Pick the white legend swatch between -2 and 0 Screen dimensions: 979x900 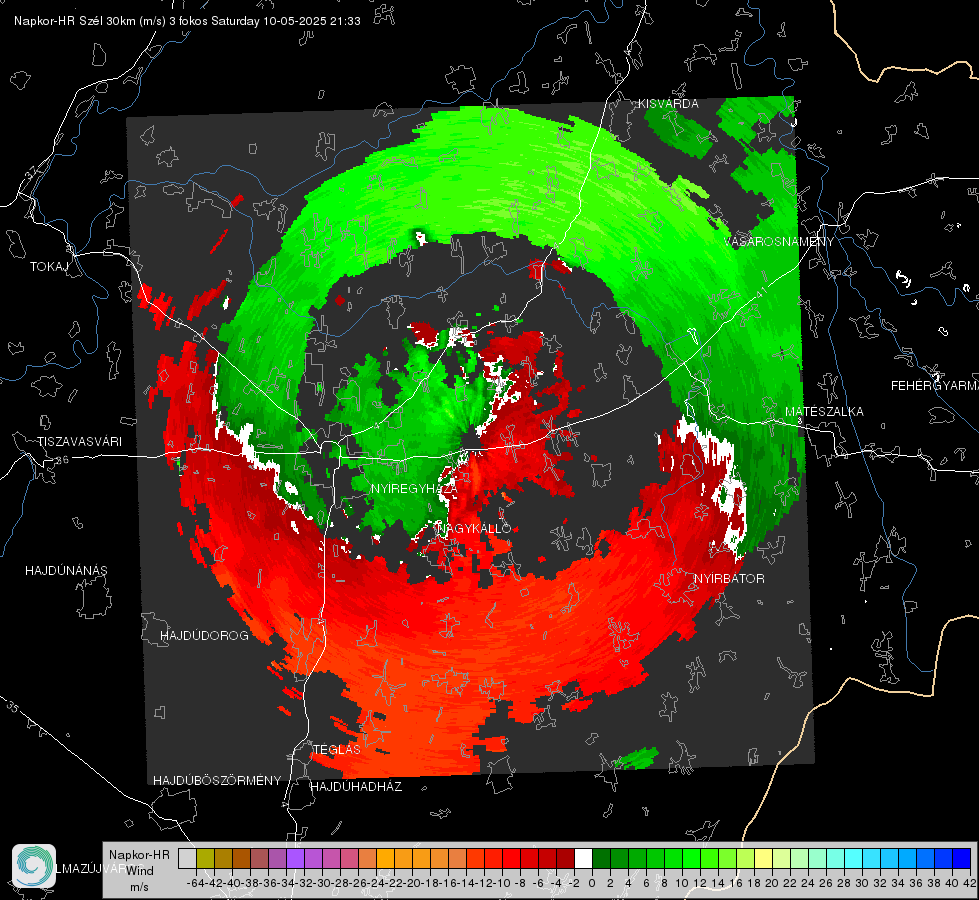point(583,858)
